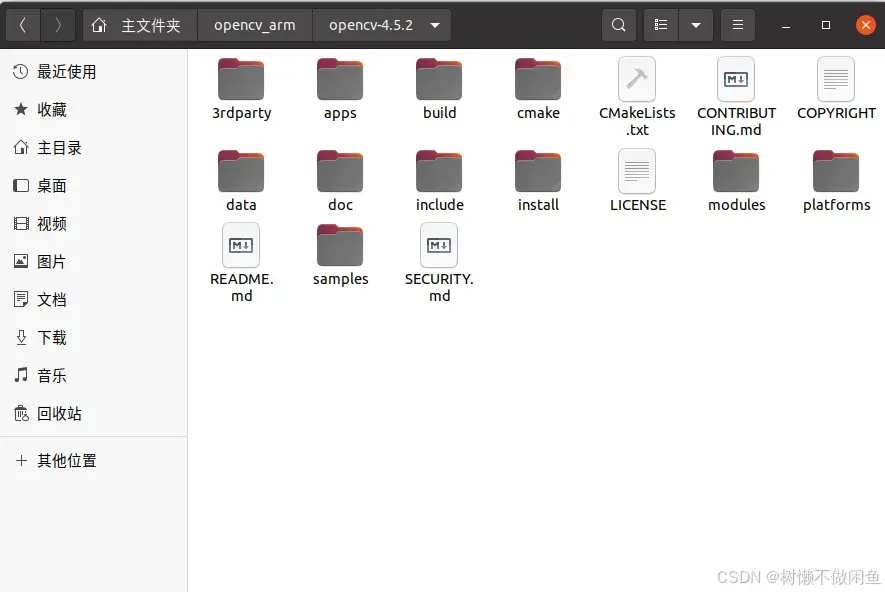Go to 下载 in the sidebar
The width and height of the screenshot is (885, 592).
point(52,338)
